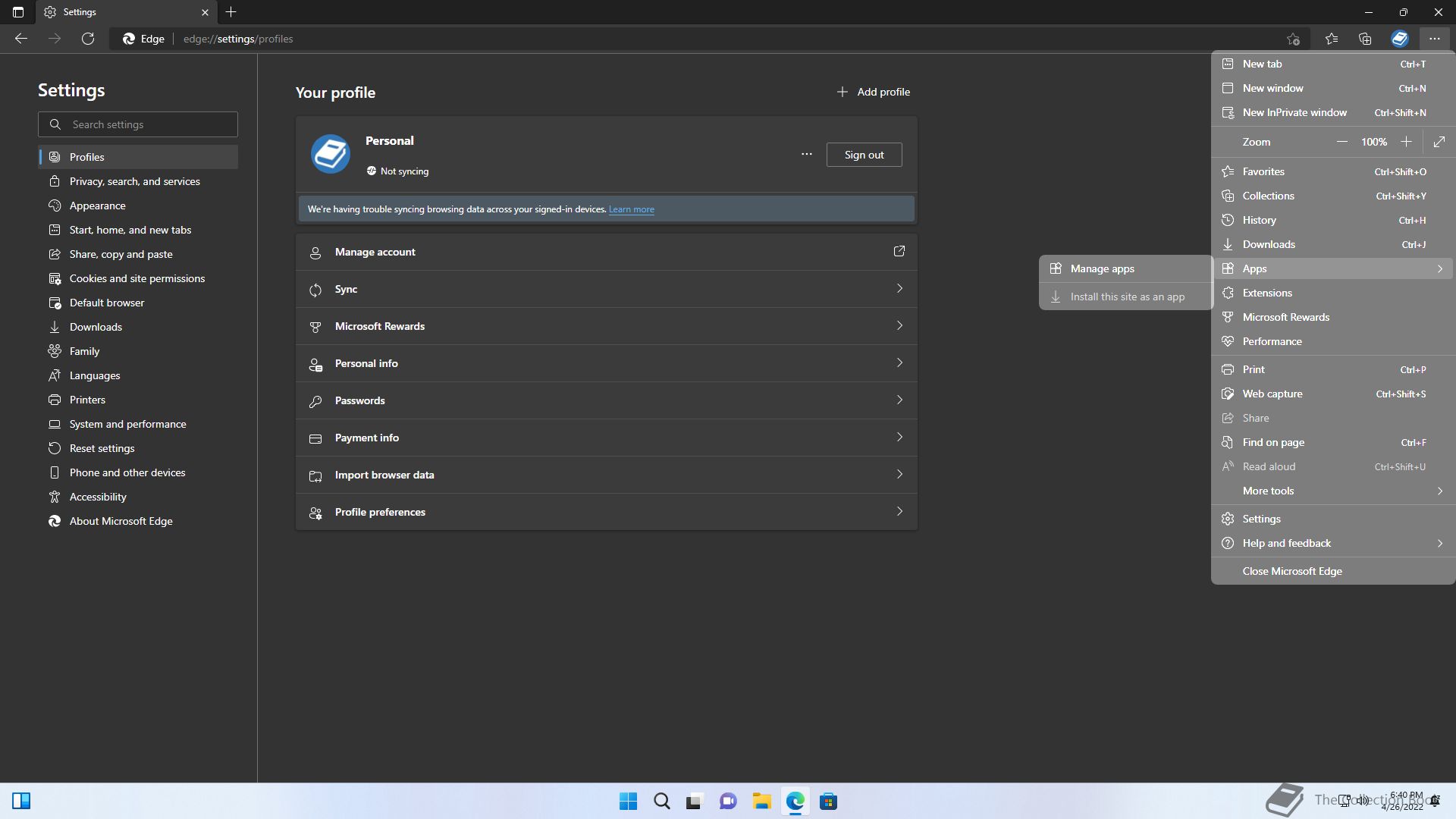
Task: Open the Favorites toolbar icon
Action: pyautogui.click(x=1332, y=39)
